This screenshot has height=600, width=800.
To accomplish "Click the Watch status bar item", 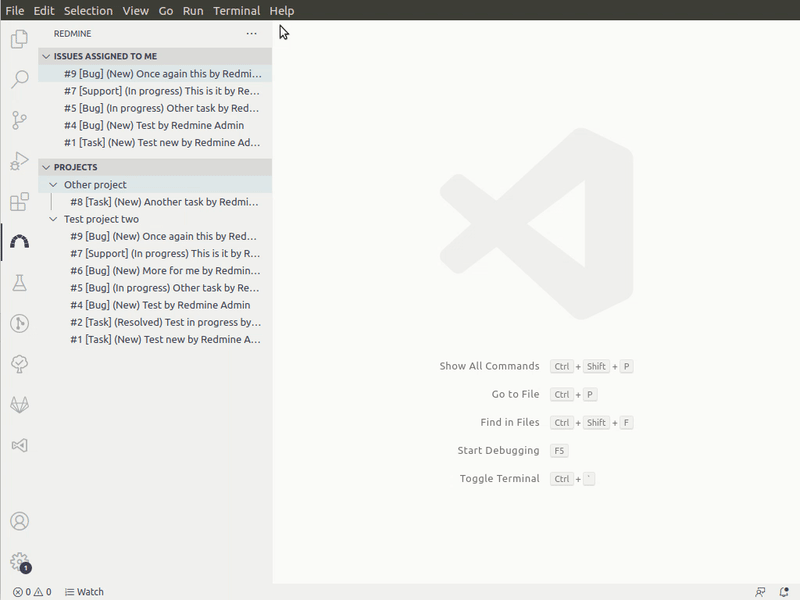I will click(x=84, y=592).
